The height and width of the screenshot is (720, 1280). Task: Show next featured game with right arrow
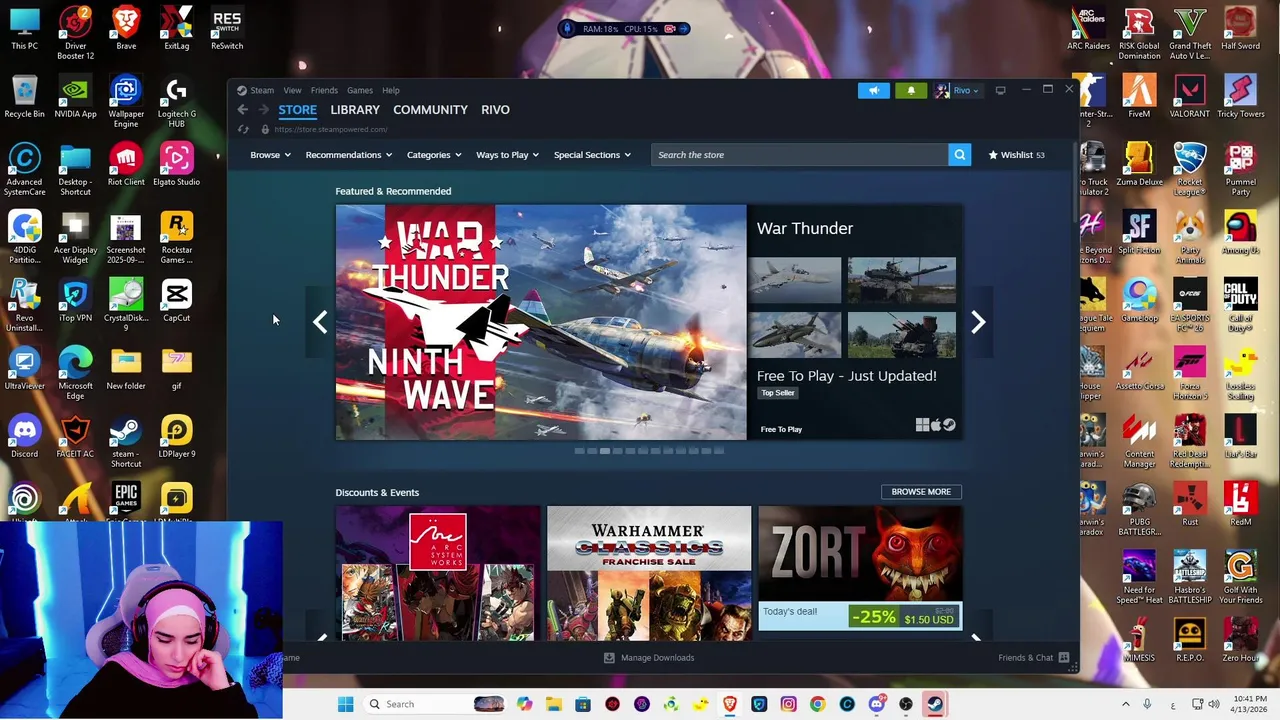pos(978,322)
